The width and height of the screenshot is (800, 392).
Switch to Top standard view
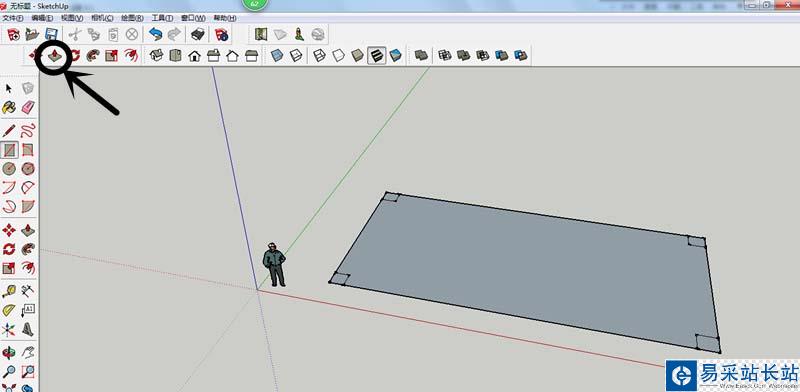176,55
